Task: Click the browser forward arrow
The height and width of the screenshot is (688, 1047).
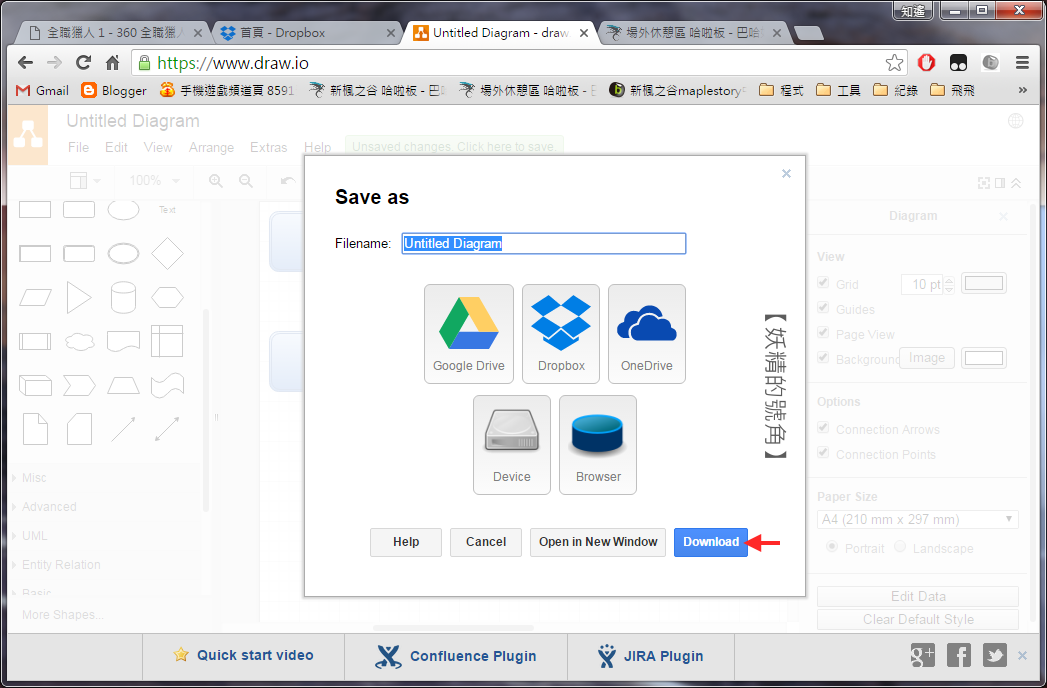Action: pos(55,63)
